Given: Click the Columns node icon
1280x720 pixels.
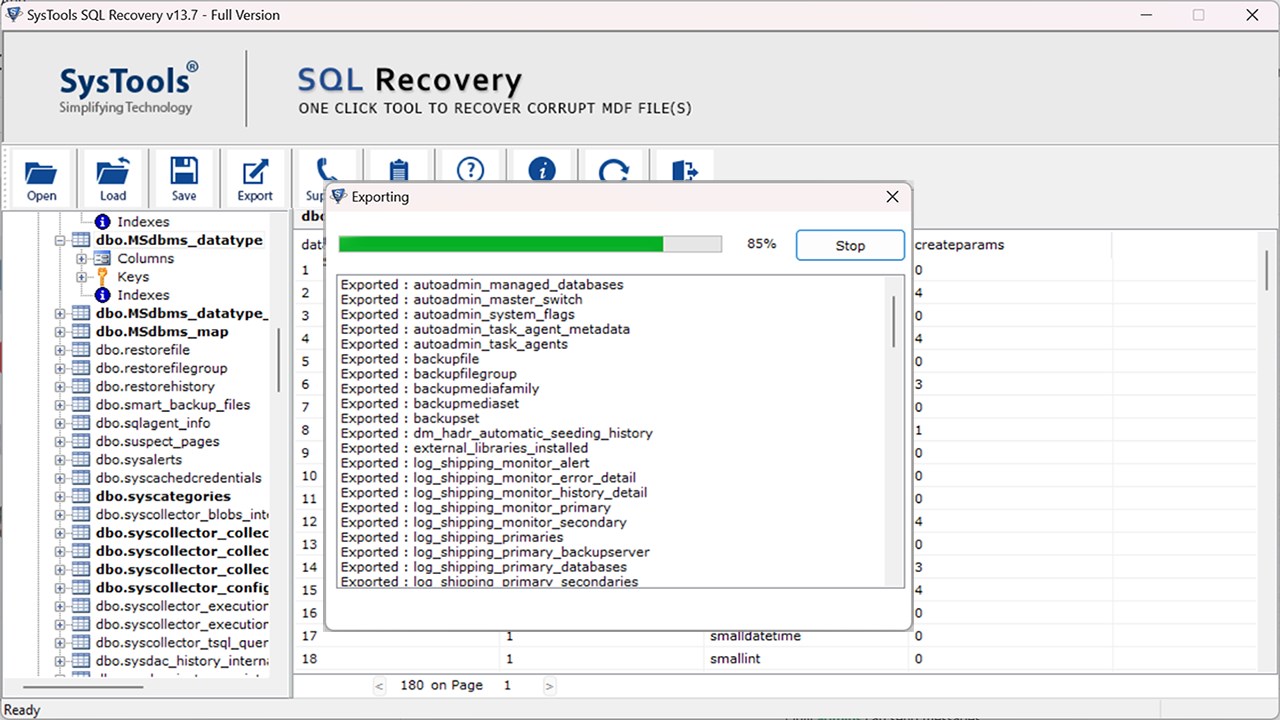Looking at the screenshot, I should 102,258.
